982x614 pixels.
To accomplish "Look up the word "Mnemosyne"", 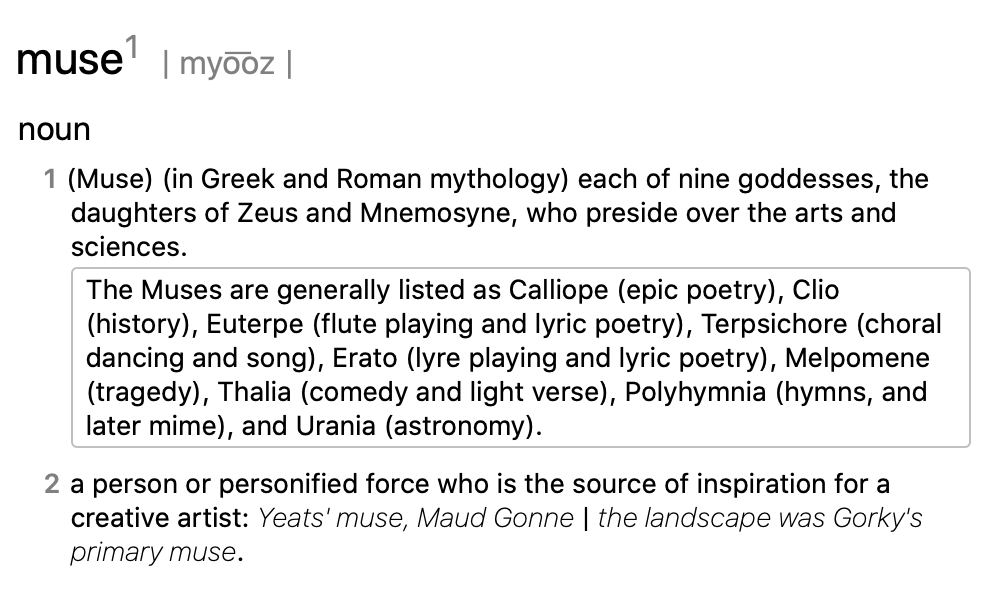I will [x=440, y=213].
